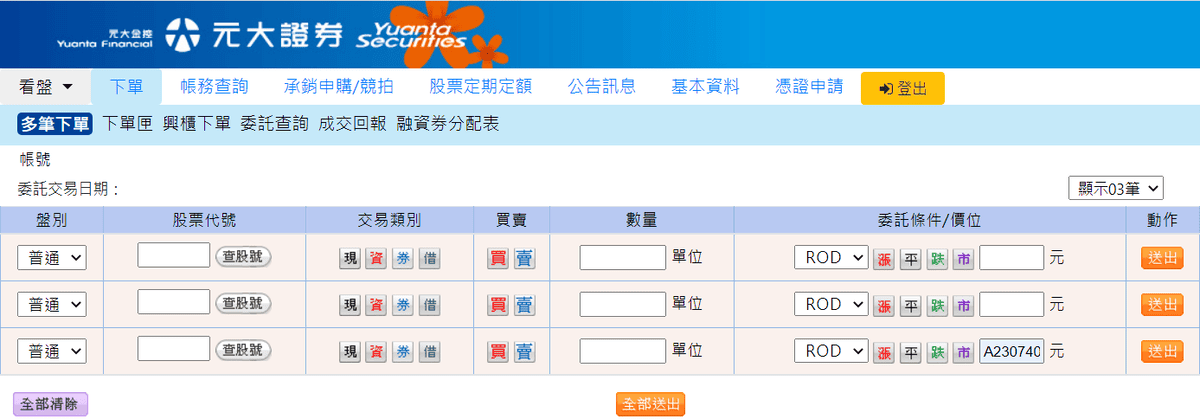1200x419 pixels.
Task: Open the 帳務查詢 menu tab
Action: [x=214, y=86]
